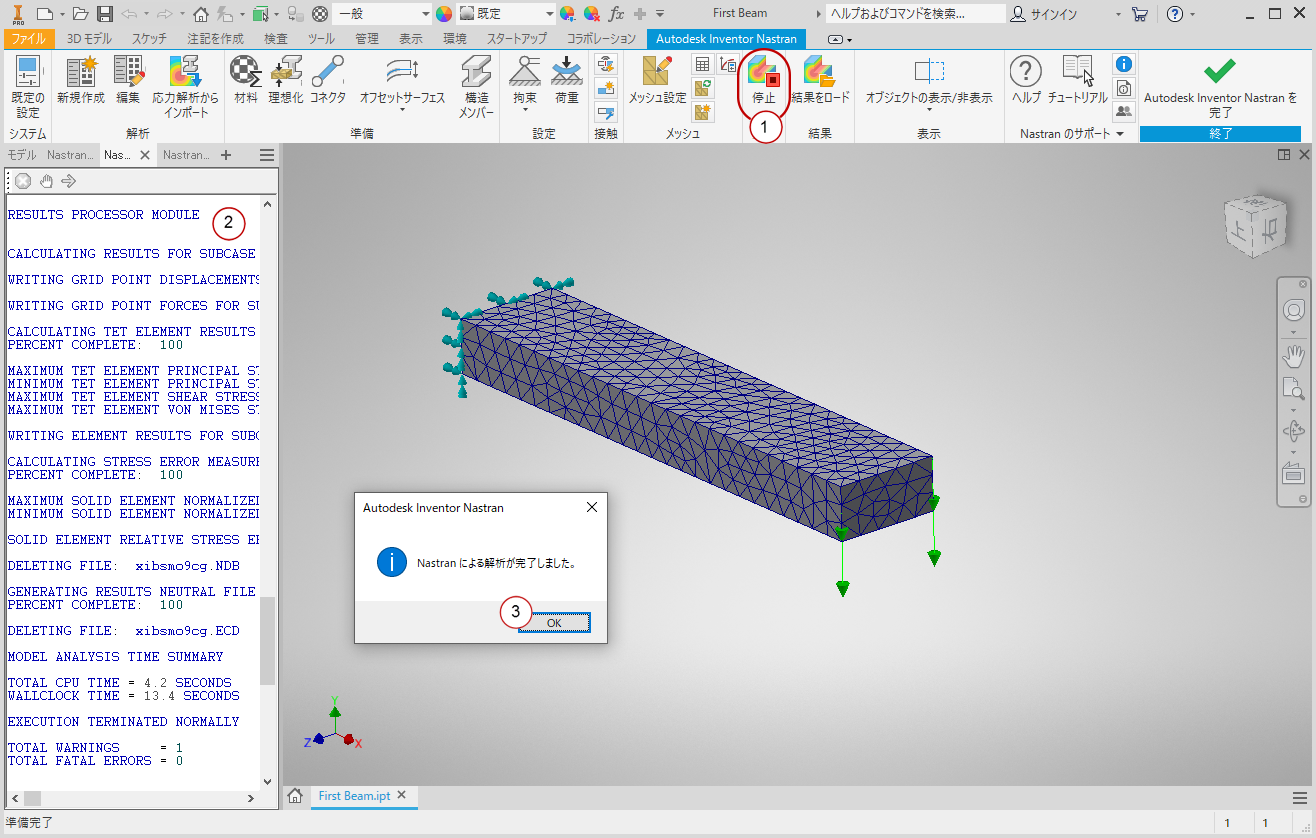Select the コラボレーション ribbon tab
Image resolution: width=1316 pixels, height=838 pixels.
601,38
